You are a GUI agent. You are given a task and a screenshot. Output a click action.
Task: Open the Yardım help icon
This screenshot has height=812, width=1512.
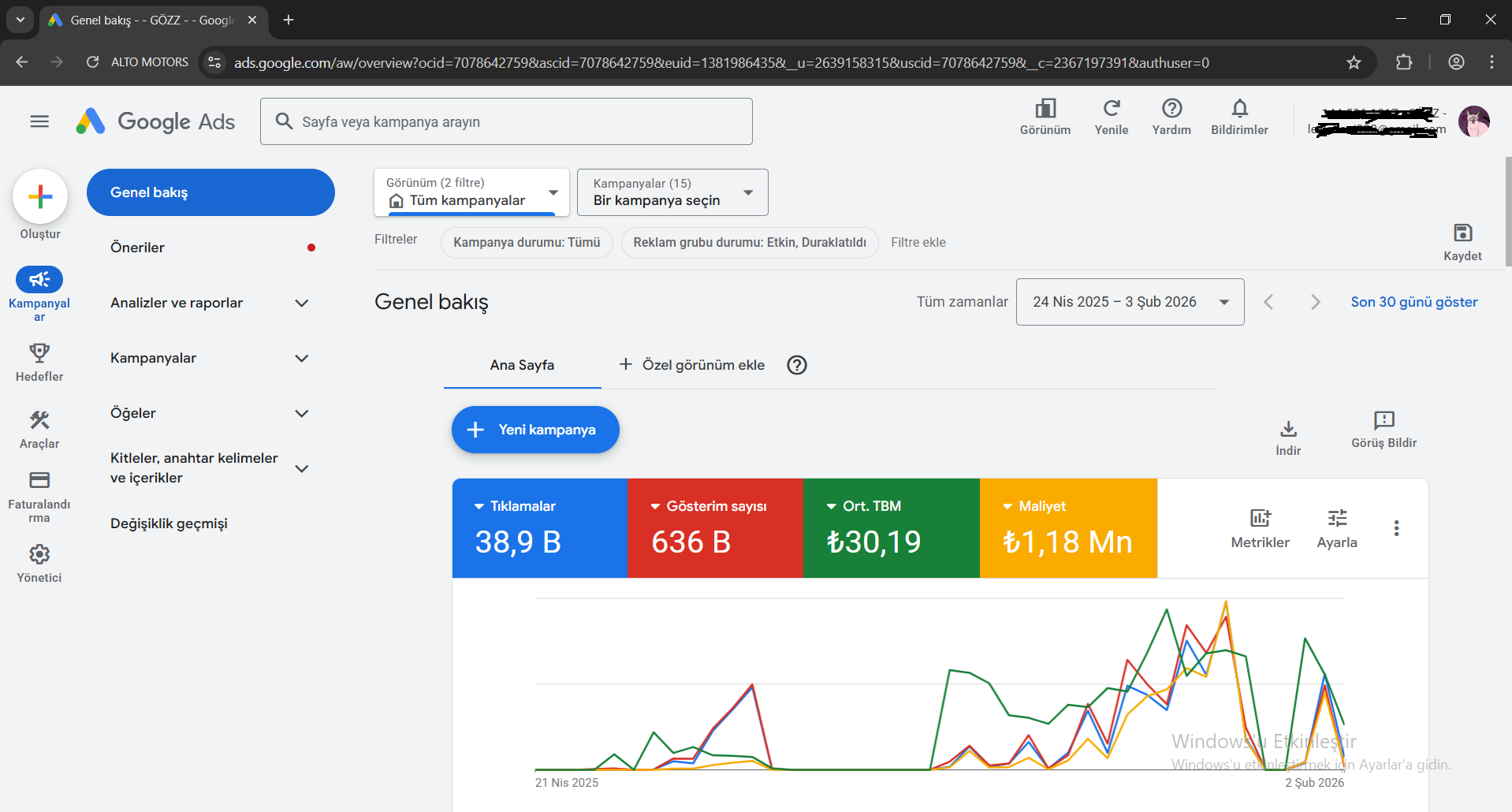[1171, 109]
